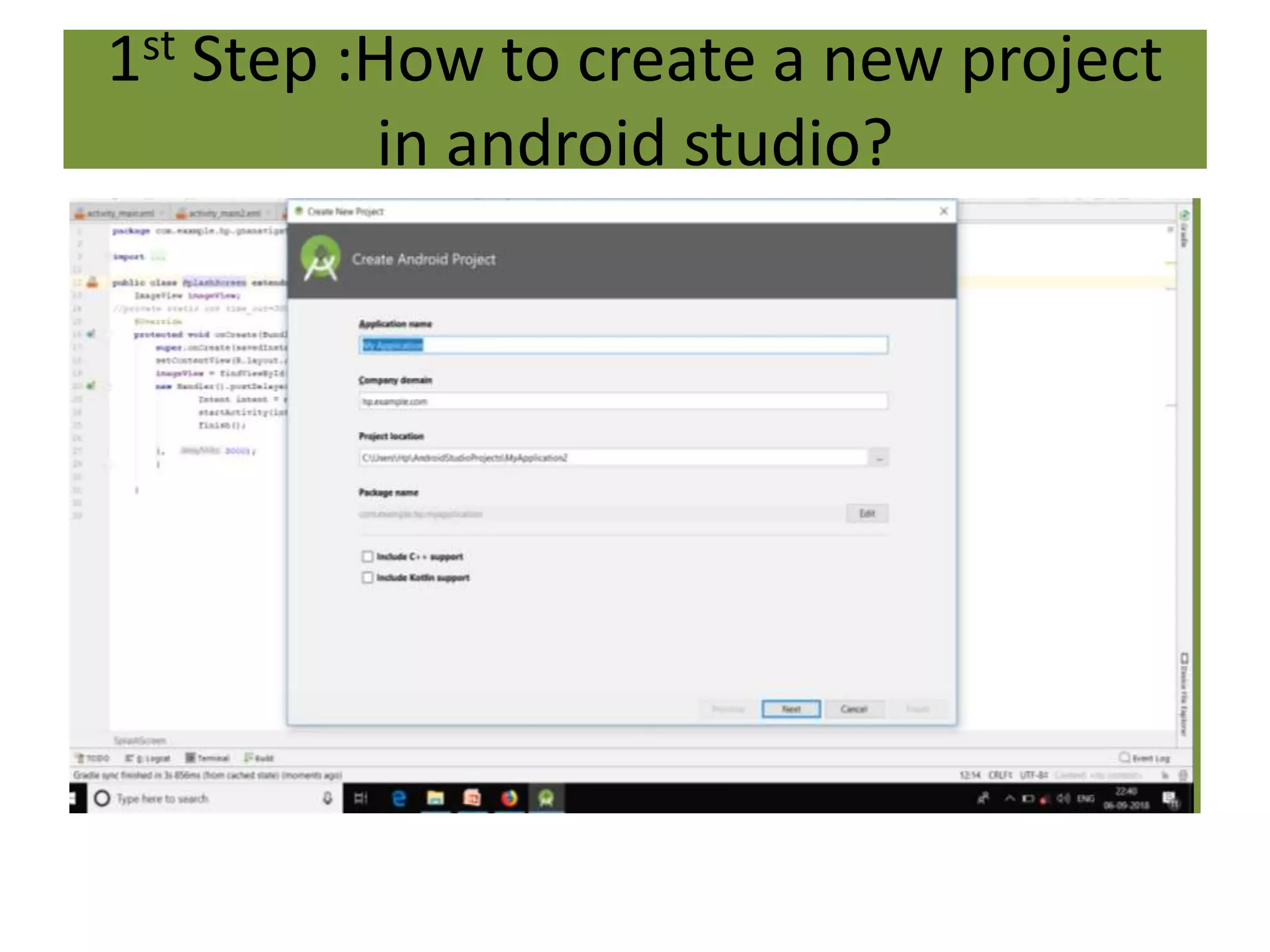Enable the Include Kotlin support checkbox
The width and height of the screenshot is (1270, 952).
pyautogui.click(x=368, y=578)
